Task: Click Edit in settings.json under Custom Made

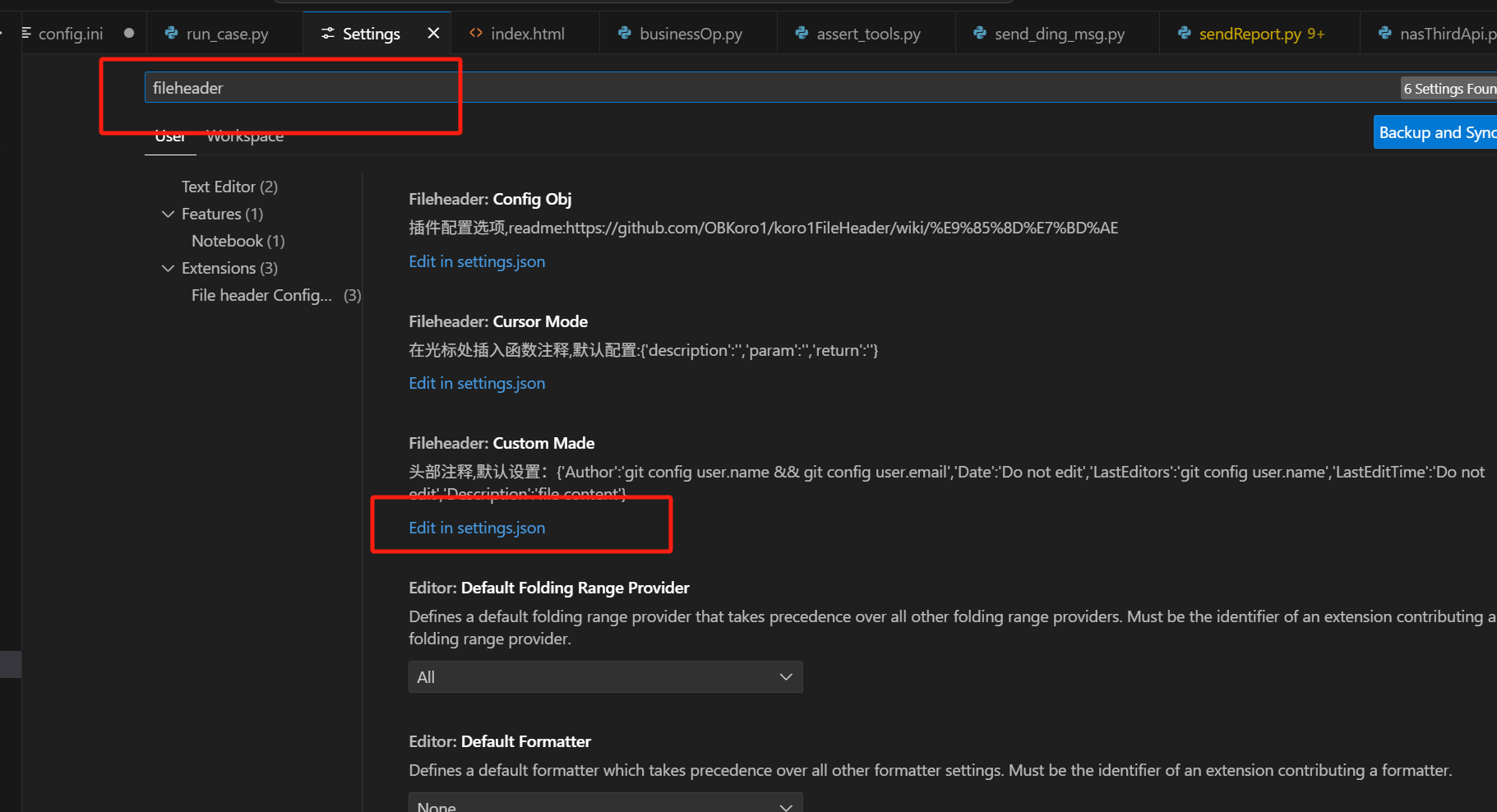Action: click(477, 528)
